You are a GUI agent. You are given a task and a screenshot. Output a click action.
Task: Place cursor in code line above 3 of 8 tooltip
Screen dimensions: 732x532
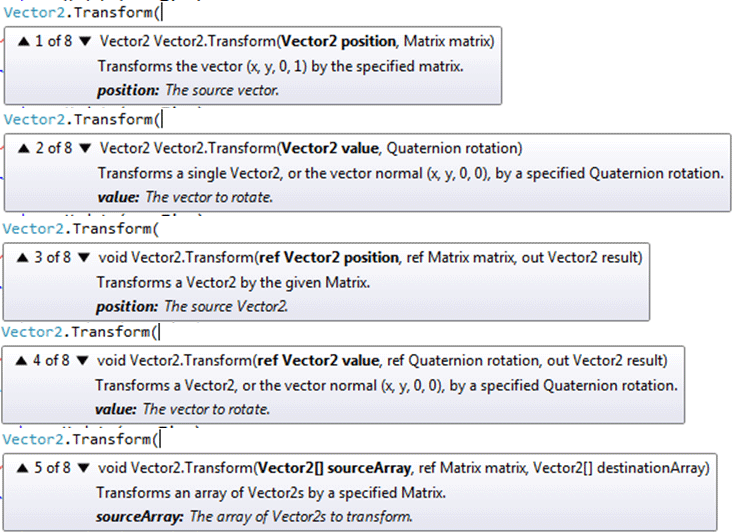click(80, 228)
